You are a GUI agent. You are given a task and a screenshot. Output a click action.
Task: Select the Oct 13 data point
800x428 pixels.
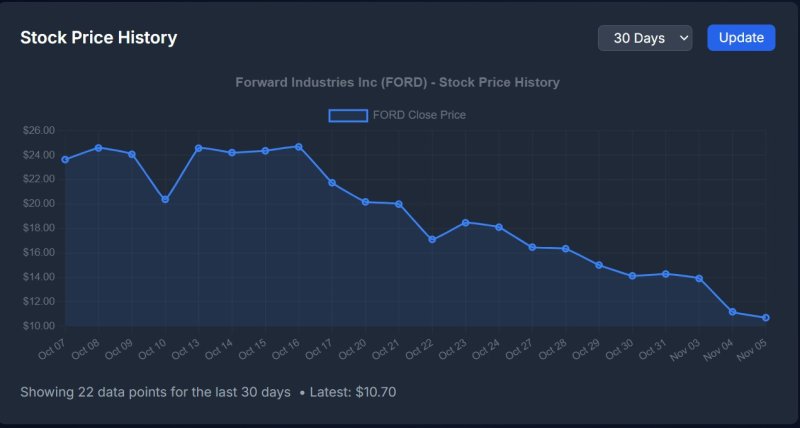coord(199,148)
